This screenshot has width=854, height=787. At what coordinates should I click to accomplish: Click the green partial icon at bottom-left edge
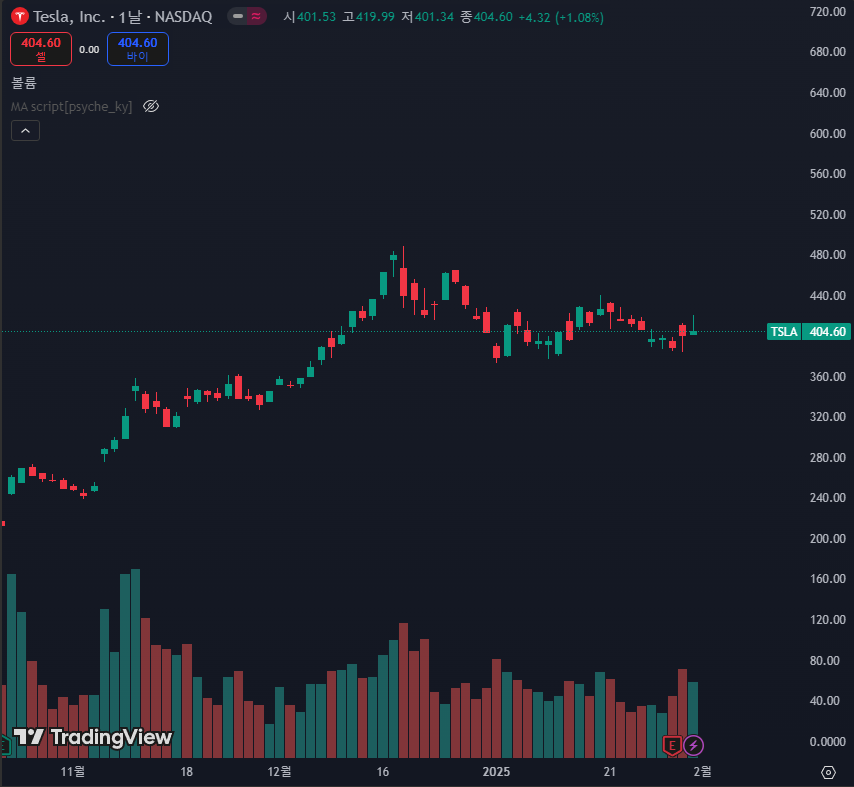(x=5, y=745)
